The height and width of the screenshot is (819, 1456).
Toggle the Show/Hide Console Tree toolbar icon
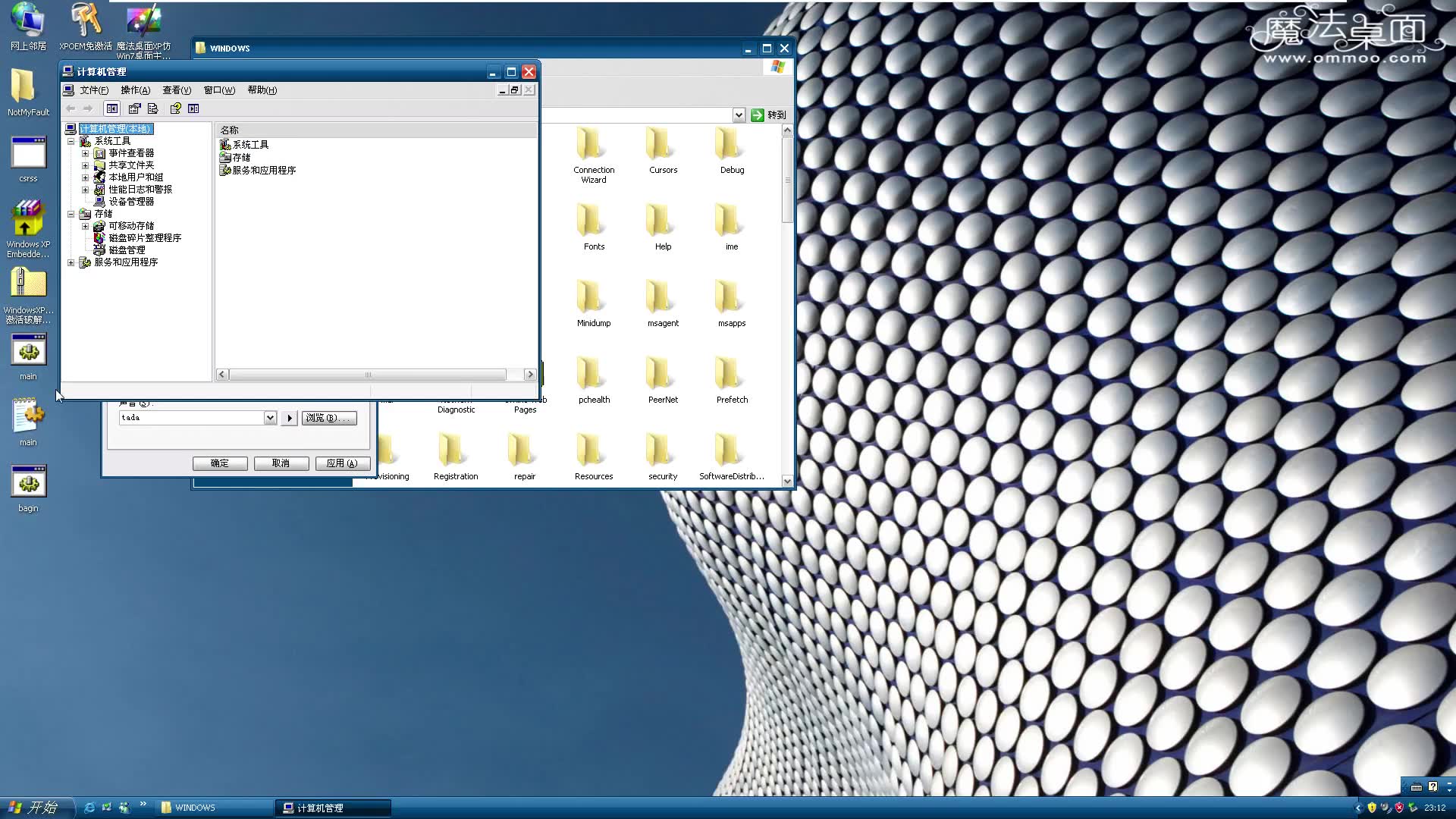(112, 108)
